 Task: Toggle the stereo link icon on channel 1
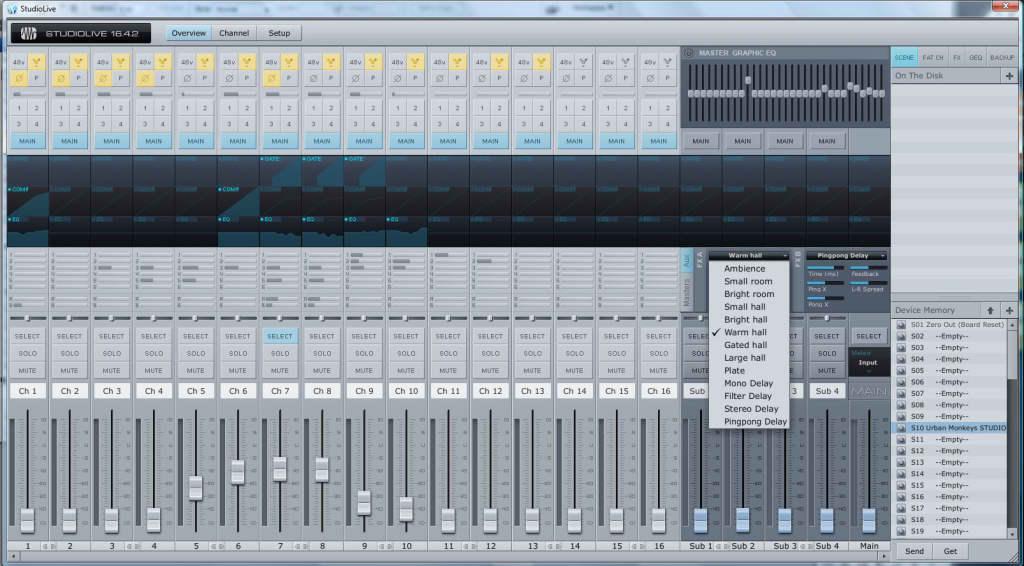coord(37,62)
